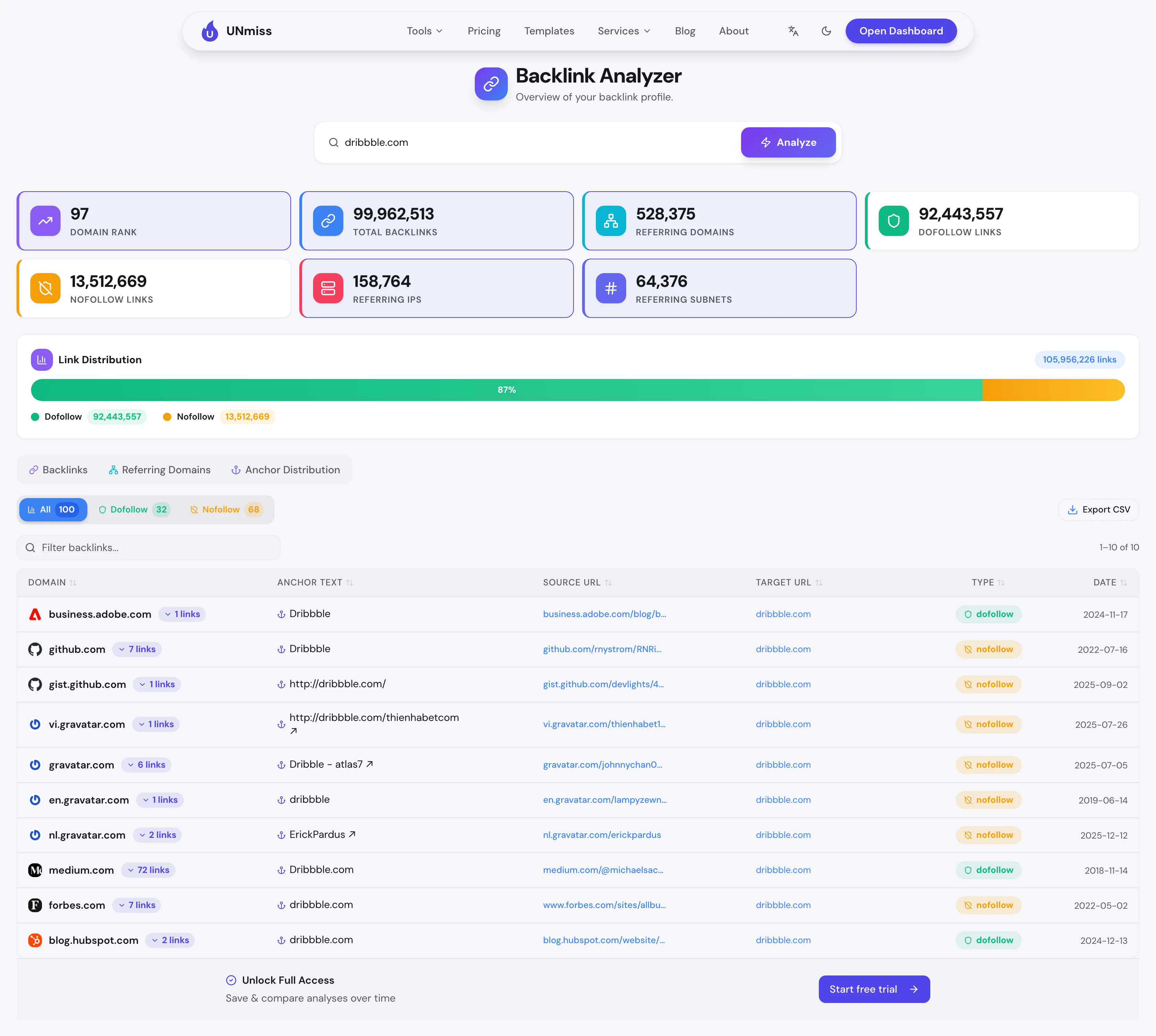Select the Nofollow 68 filter

point(226,509)
